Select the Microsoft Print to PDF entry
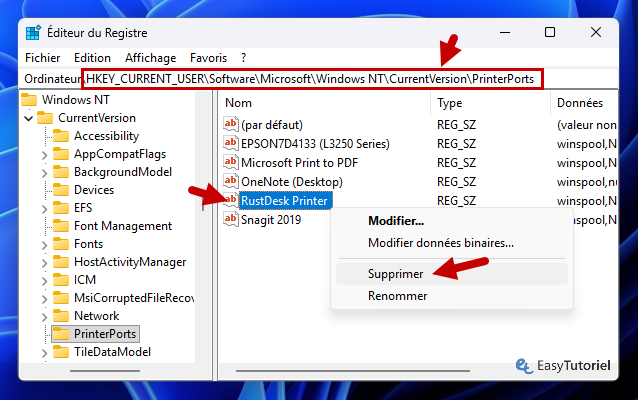Screen dimensions: 638x400 pos(299,163)
